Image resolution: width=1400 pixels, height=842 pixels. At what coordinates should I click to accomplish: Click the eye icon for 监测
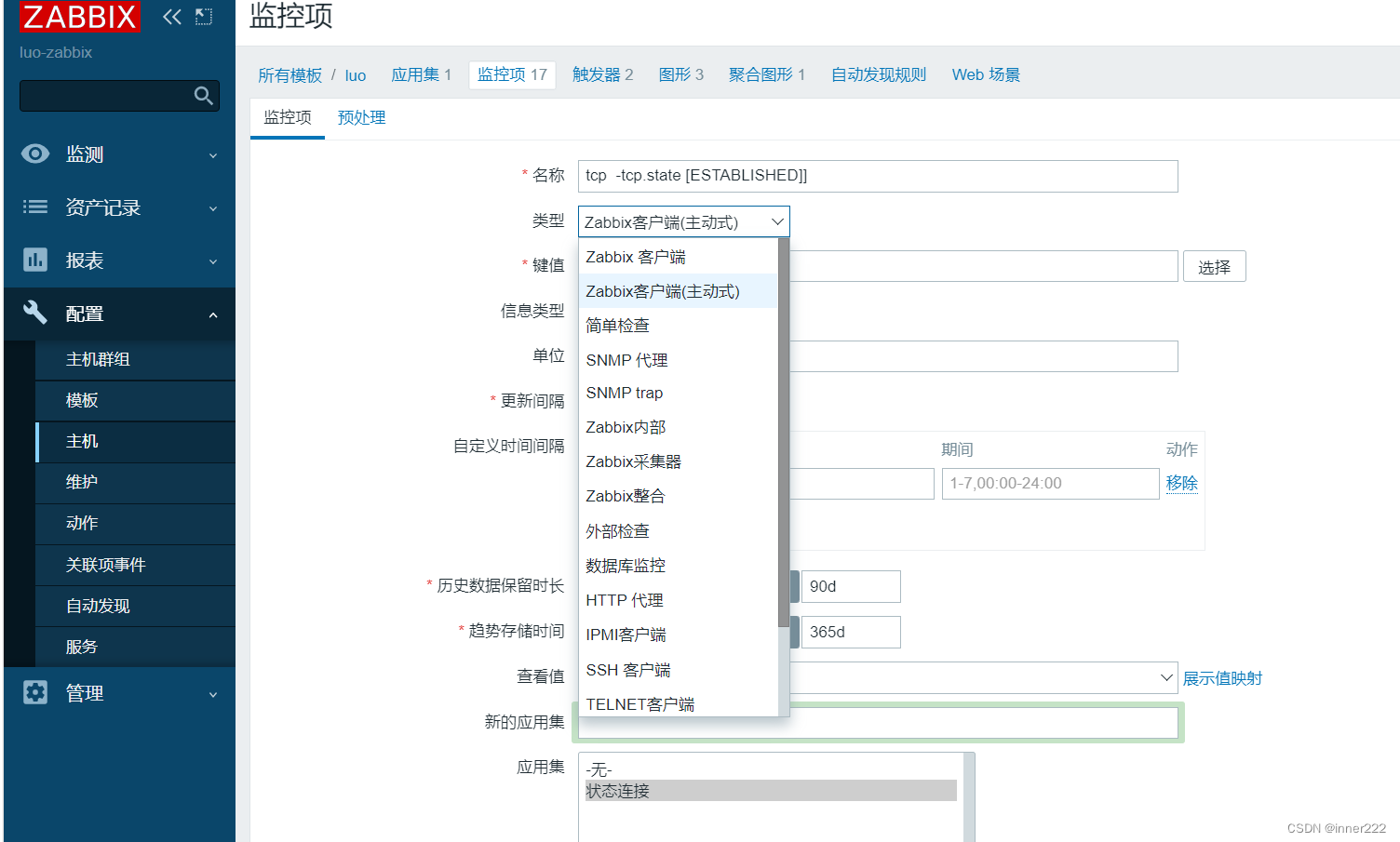[35, 154]
